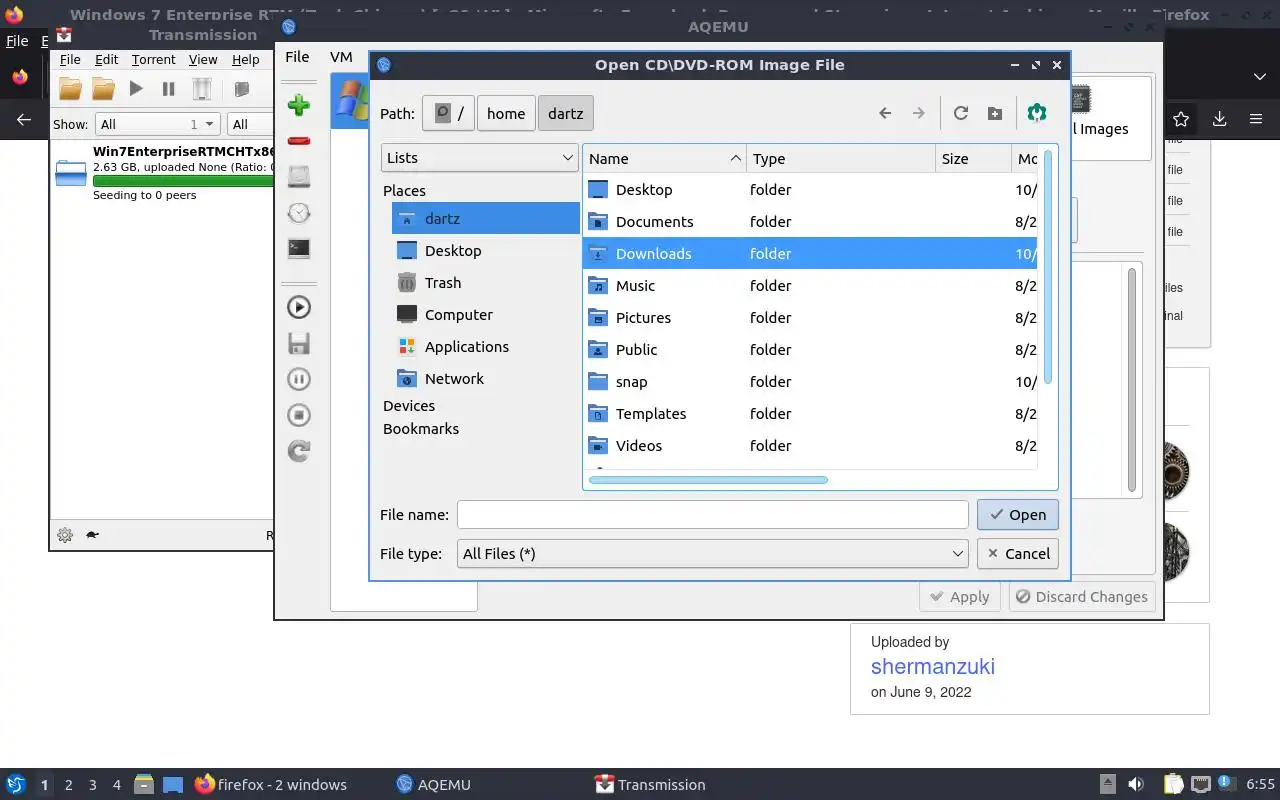
Task: Select Network in Places sidebar
Action: pos(485,378)
